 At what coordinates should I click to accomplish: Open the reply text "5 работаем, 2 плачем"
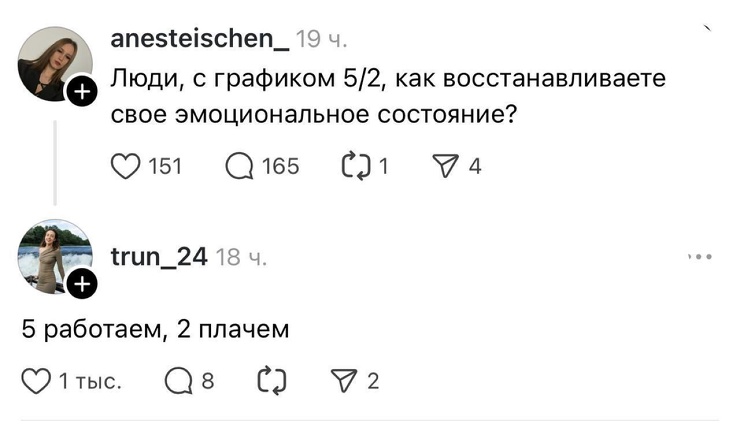(155, 328)
